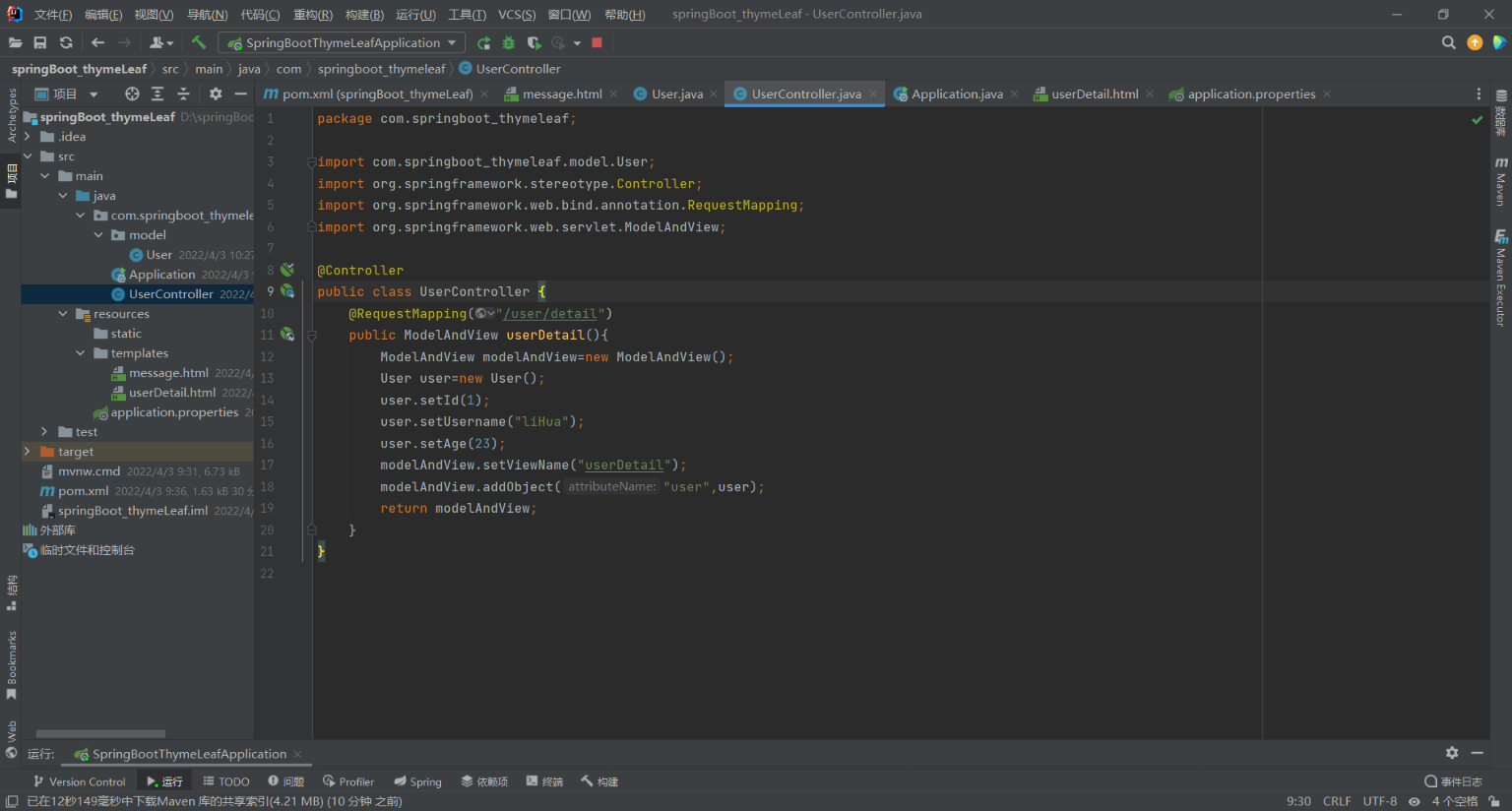Screen dimensions: 1512x811
Task: Open the user/account dropdown in toolbar
Action: 161,42
